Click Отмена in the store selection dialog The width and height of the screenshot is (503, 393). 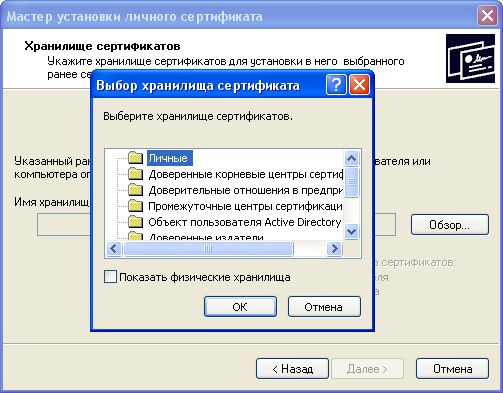tap(324, 307)
